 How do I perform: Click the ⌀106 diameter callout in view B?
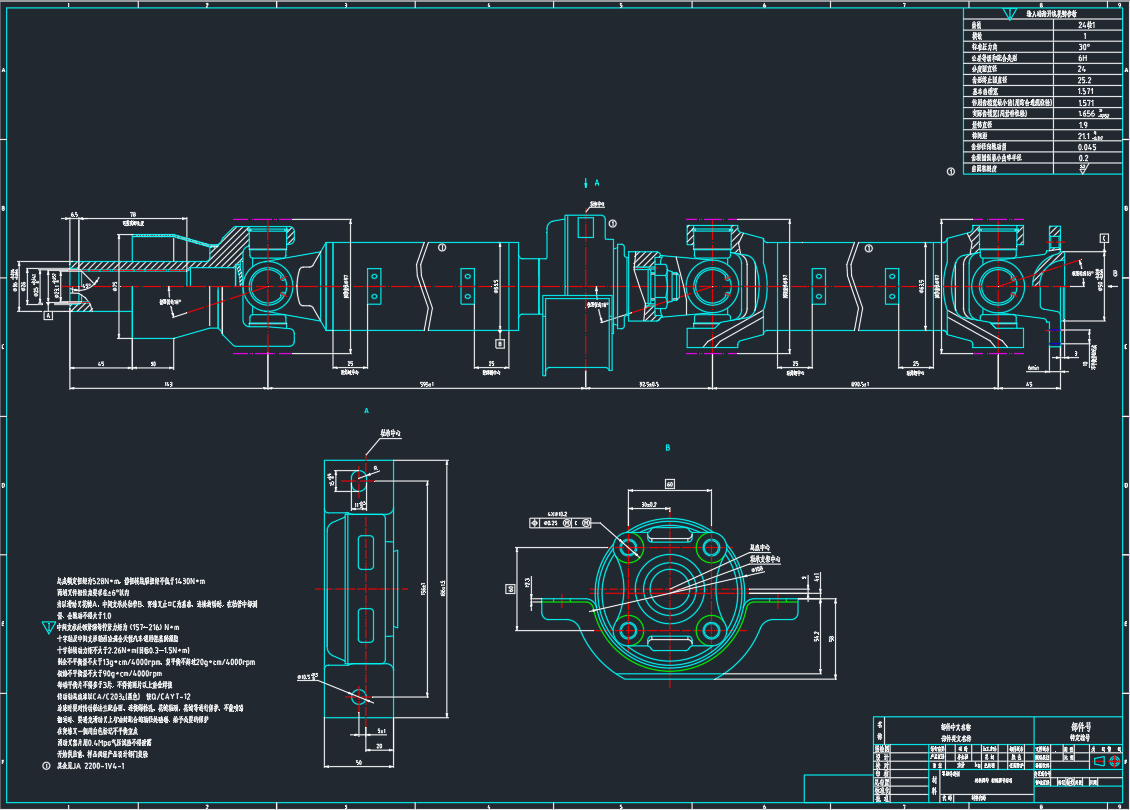757,569
